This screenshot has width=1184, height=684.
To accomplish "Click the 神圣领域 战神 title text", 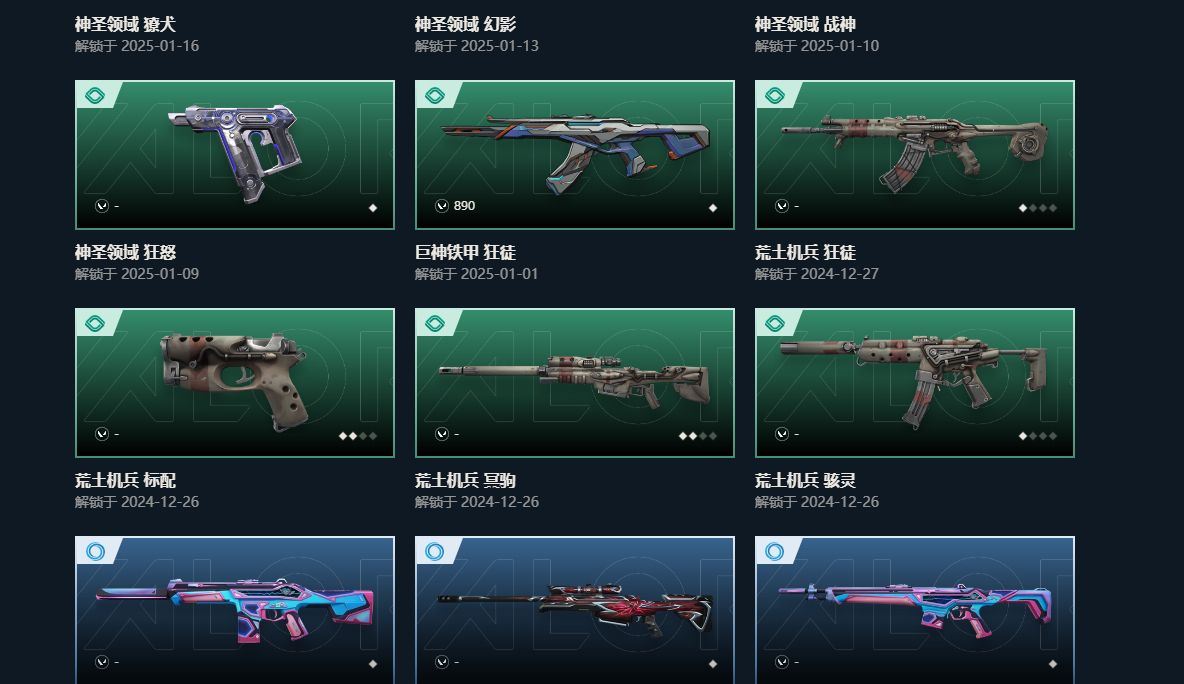I will (805, 24).
